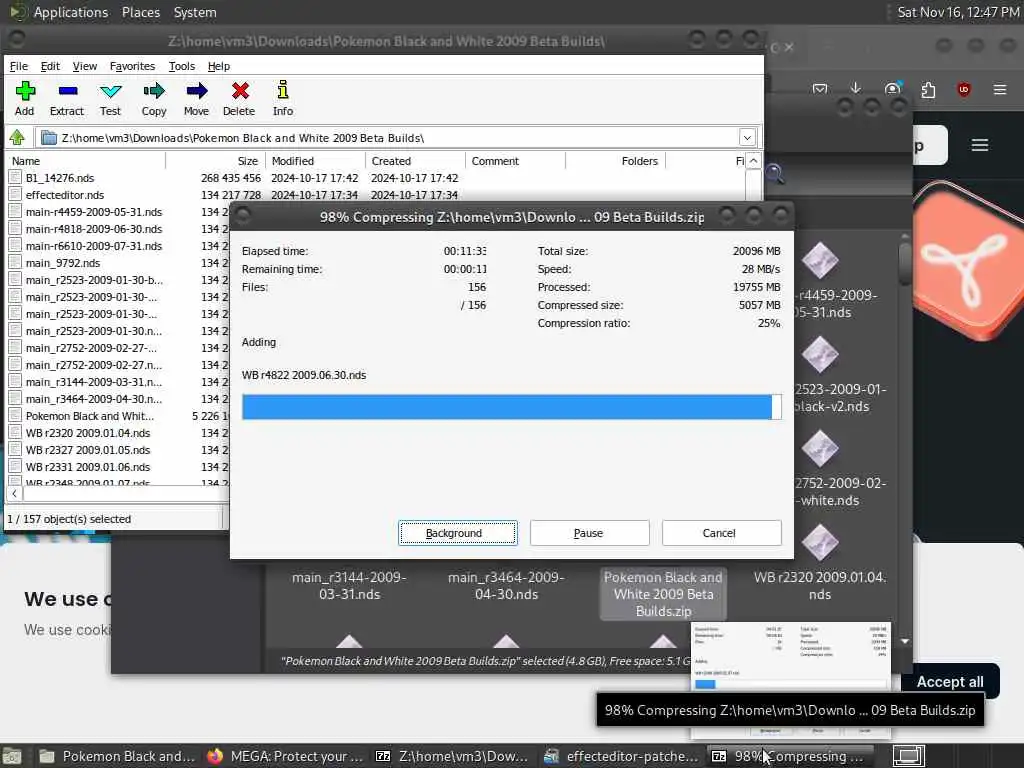Select WB r2320 2009.01.04.nds file icon

coord(820,543)
